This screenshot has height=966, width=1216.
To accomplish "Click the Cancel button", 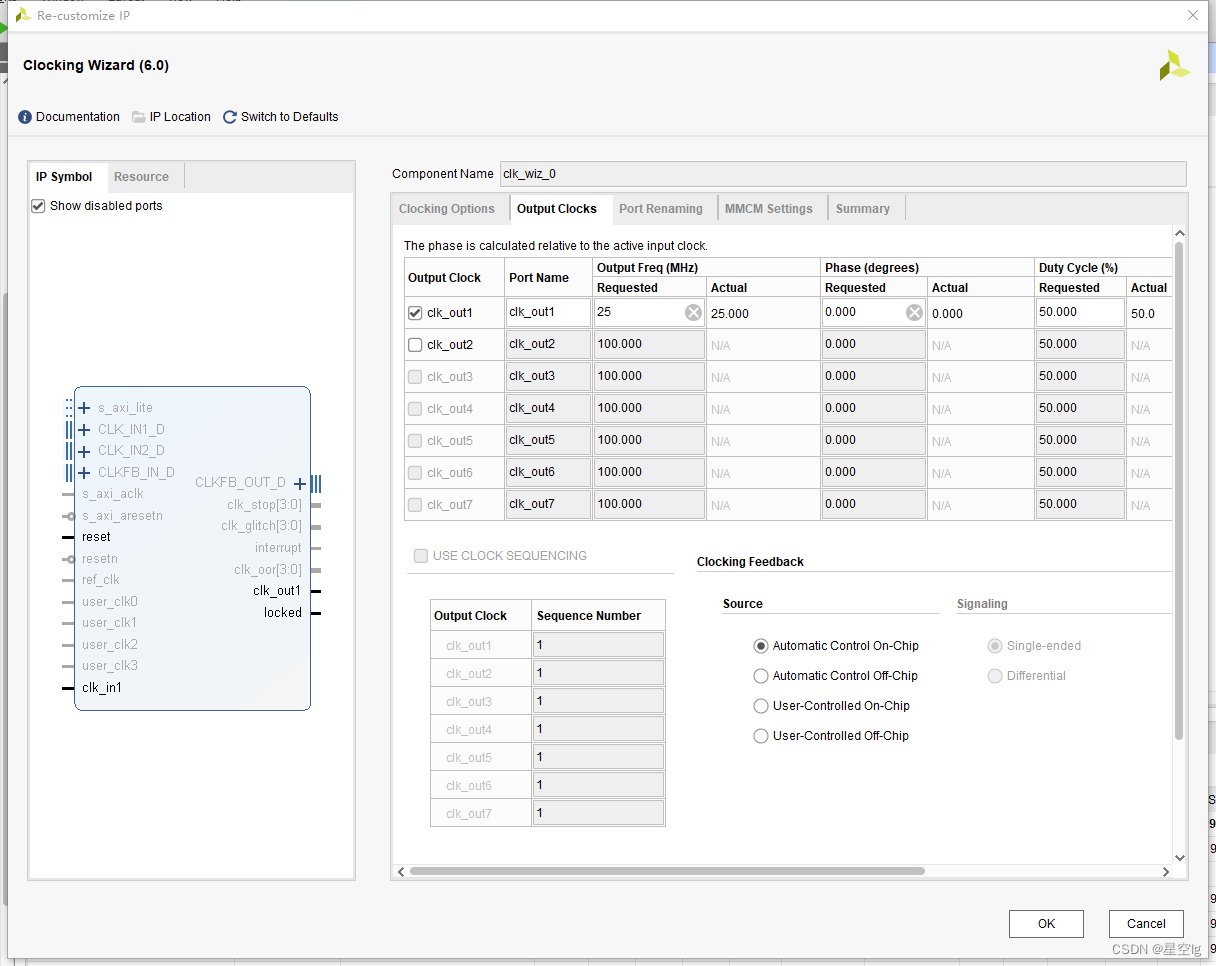I will point(1146,924).
